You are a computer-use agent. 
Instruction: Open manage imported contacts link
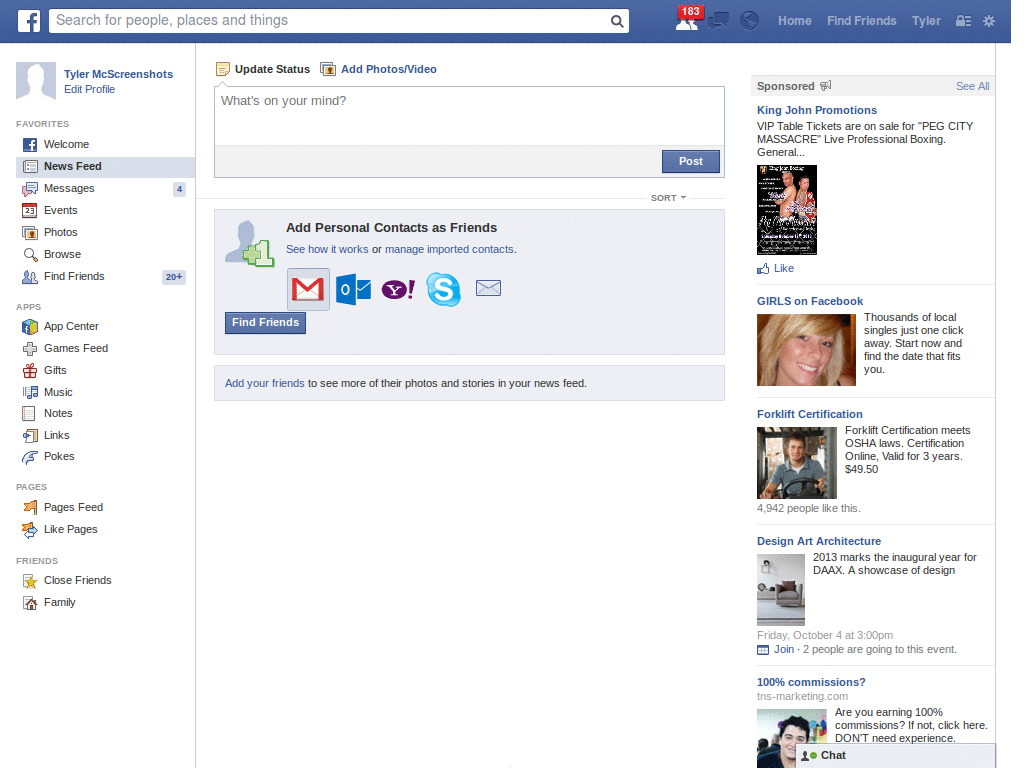pyautogui.click(x=449, y=249)
